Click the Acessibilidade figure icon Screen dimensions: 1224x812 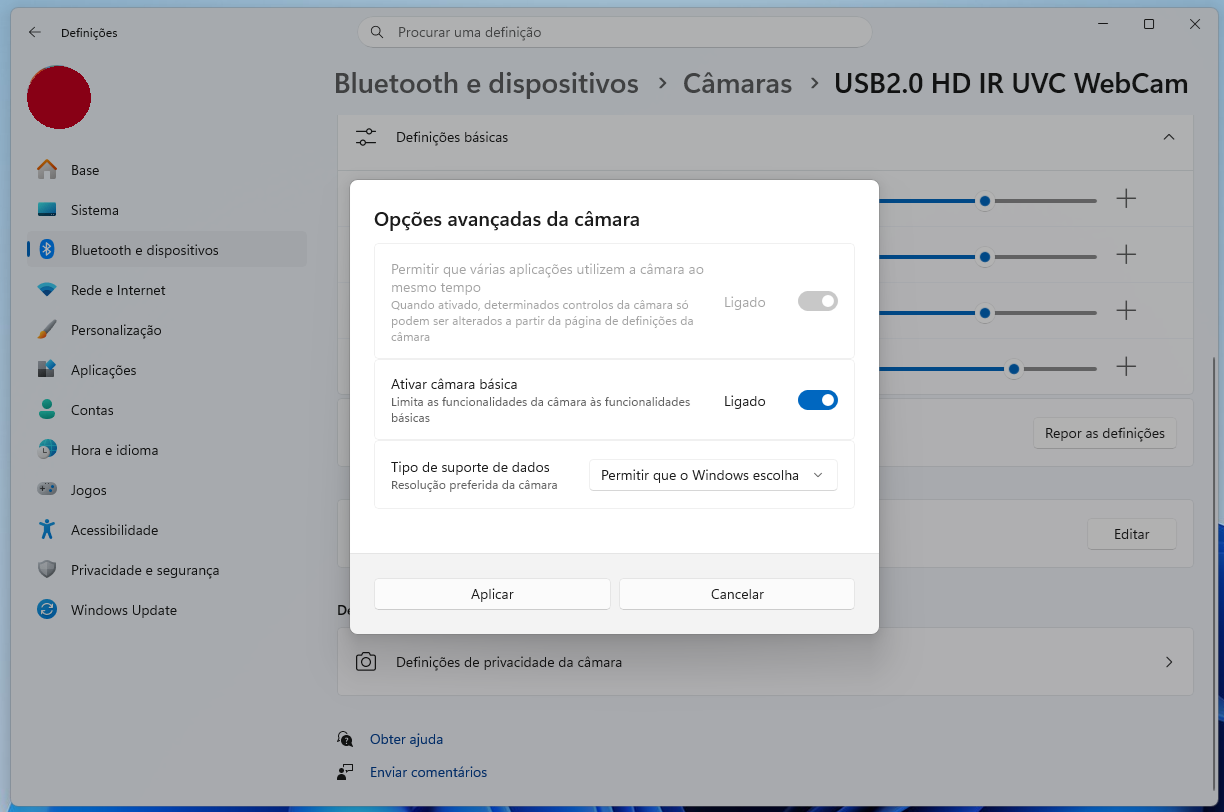(x=47, y=530)
